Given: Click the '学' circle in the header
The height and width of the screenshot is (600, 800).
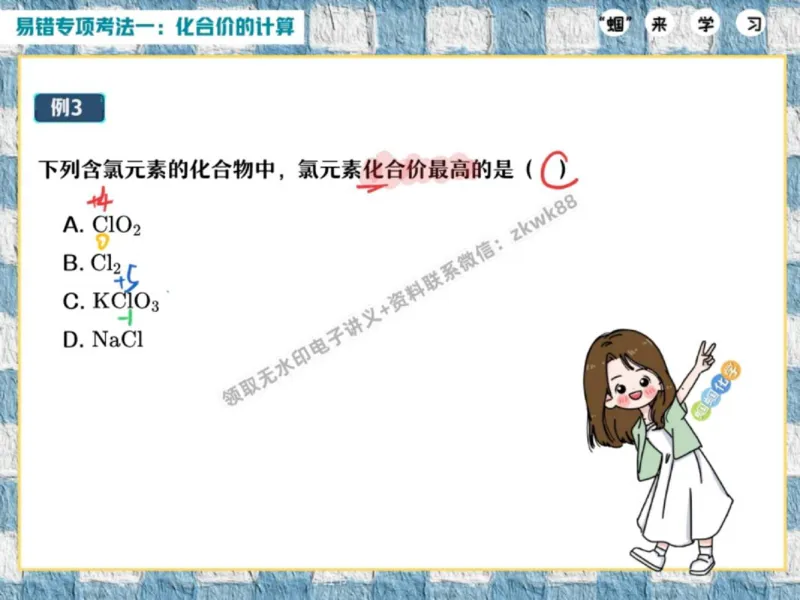Looking at the screenshot, I should (x=706, y=24).
